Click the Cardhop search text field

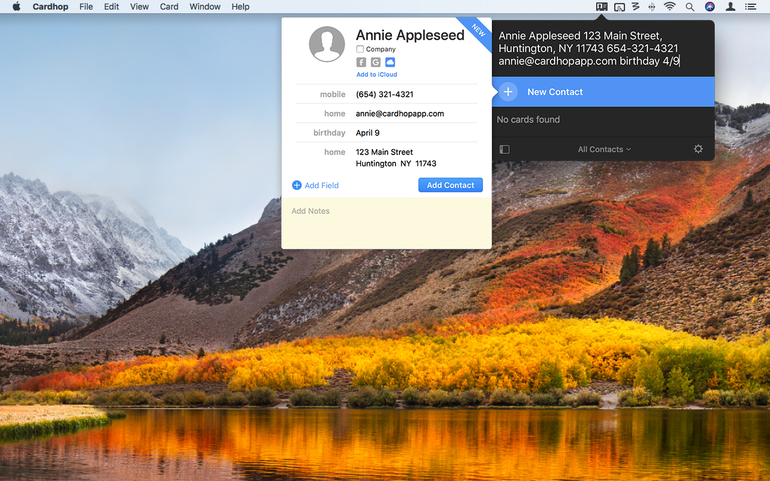[604, 48]
